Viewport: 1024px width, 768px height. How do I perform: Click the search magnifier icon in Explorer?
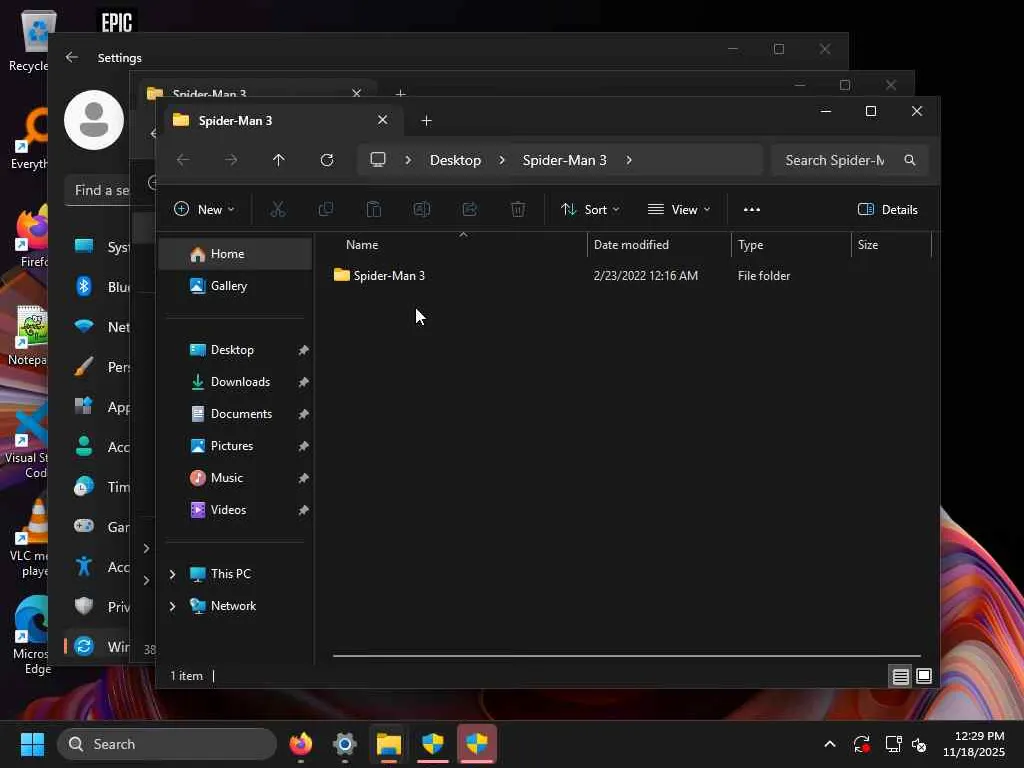point(910,160)
